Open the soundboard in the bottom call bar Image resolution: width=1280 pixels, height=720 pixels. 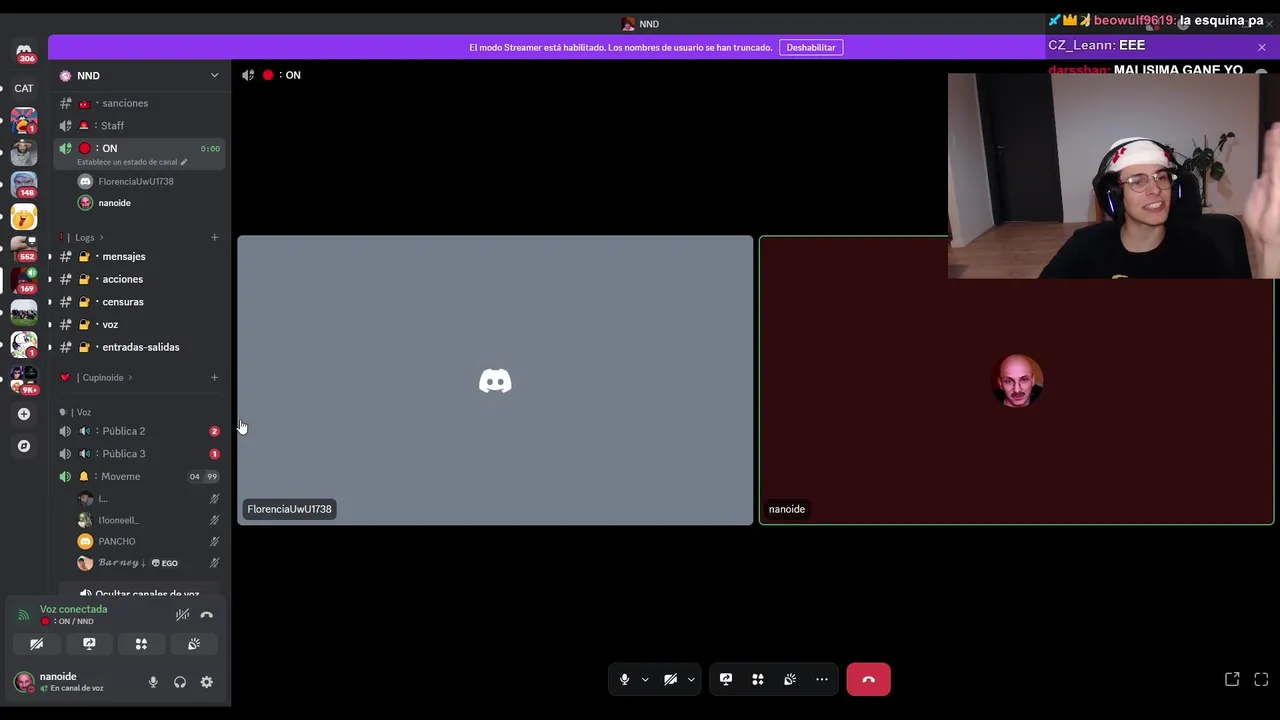click(x=790, y=679)
